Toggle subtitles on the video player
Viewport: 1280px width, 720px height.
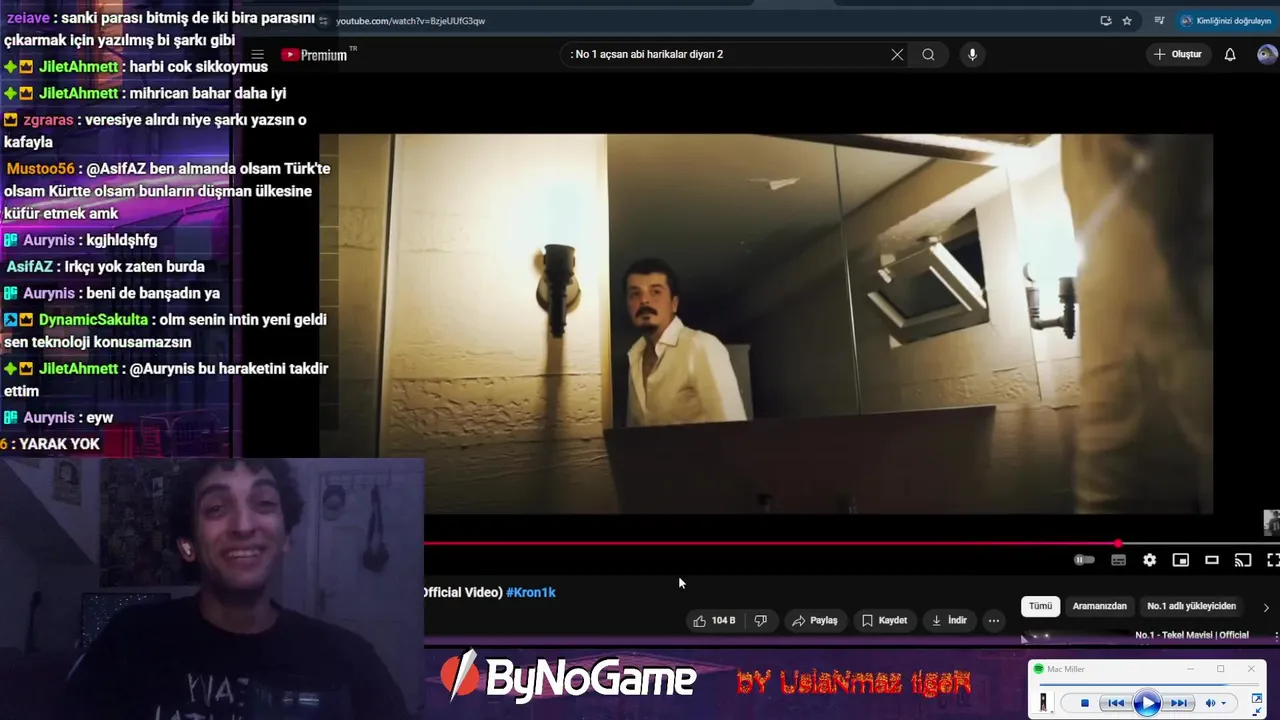(1118, 560)
